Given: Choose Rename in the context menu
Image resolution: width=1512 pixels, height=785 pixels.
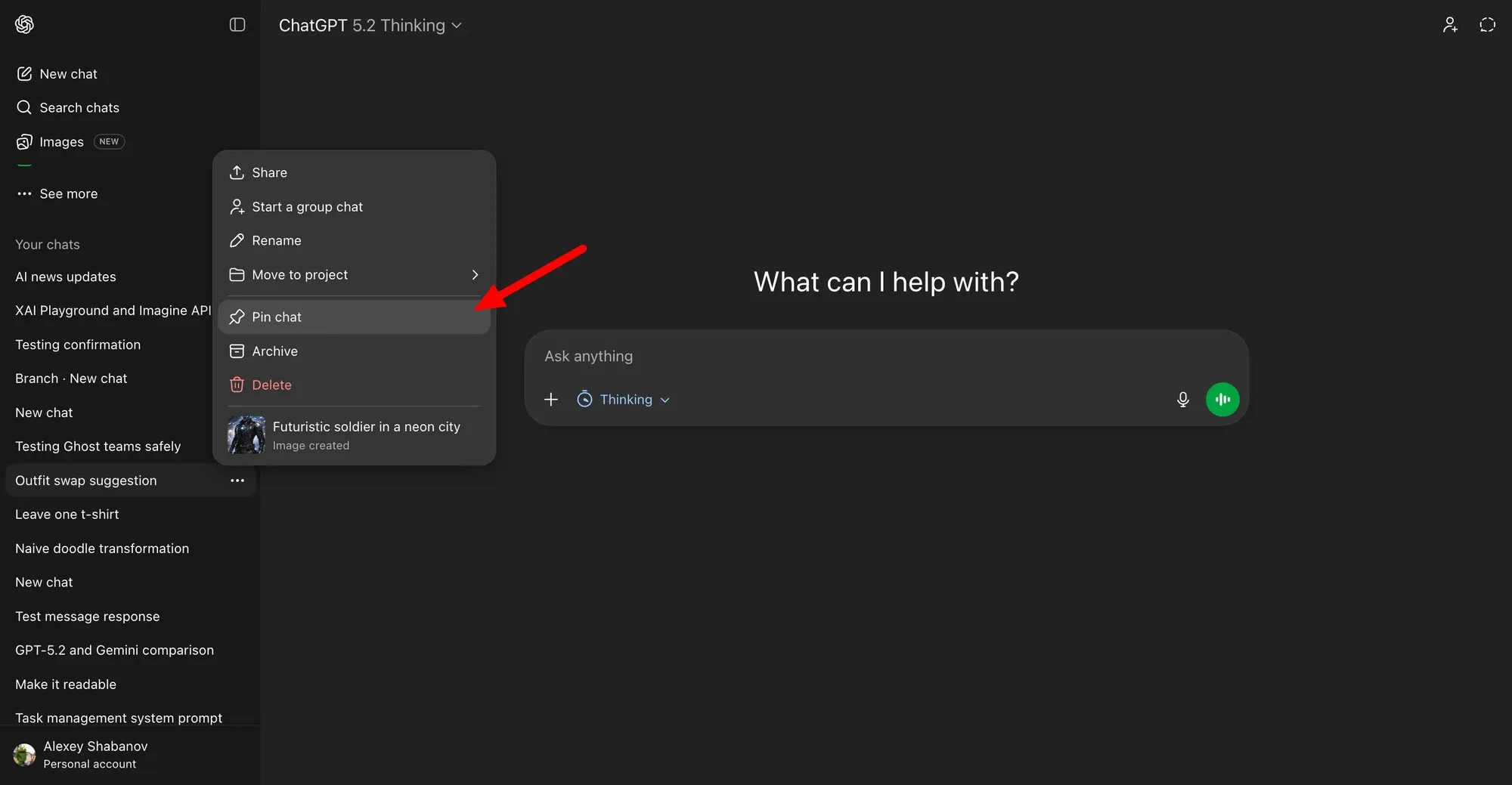Looking at the screenshot, I should (354, 241).
